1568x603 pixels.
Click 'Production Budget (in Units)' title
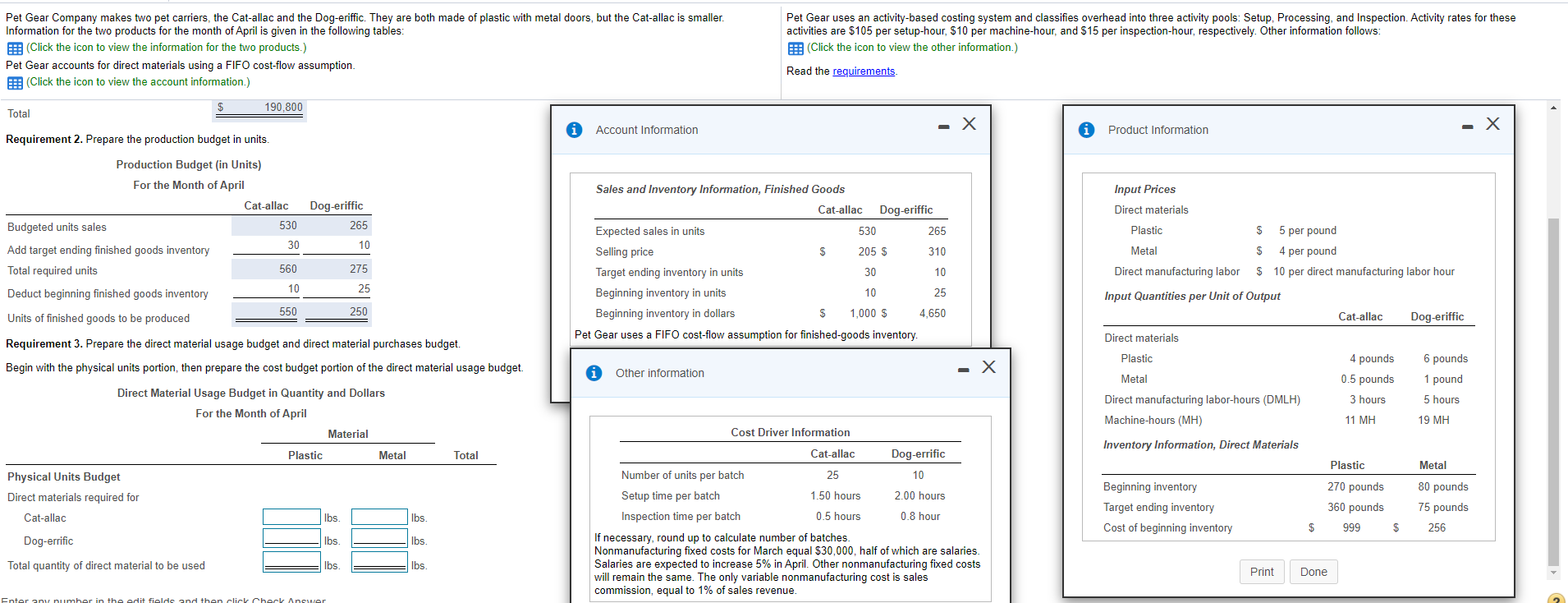pyautogui.click(x=189, y=165)
